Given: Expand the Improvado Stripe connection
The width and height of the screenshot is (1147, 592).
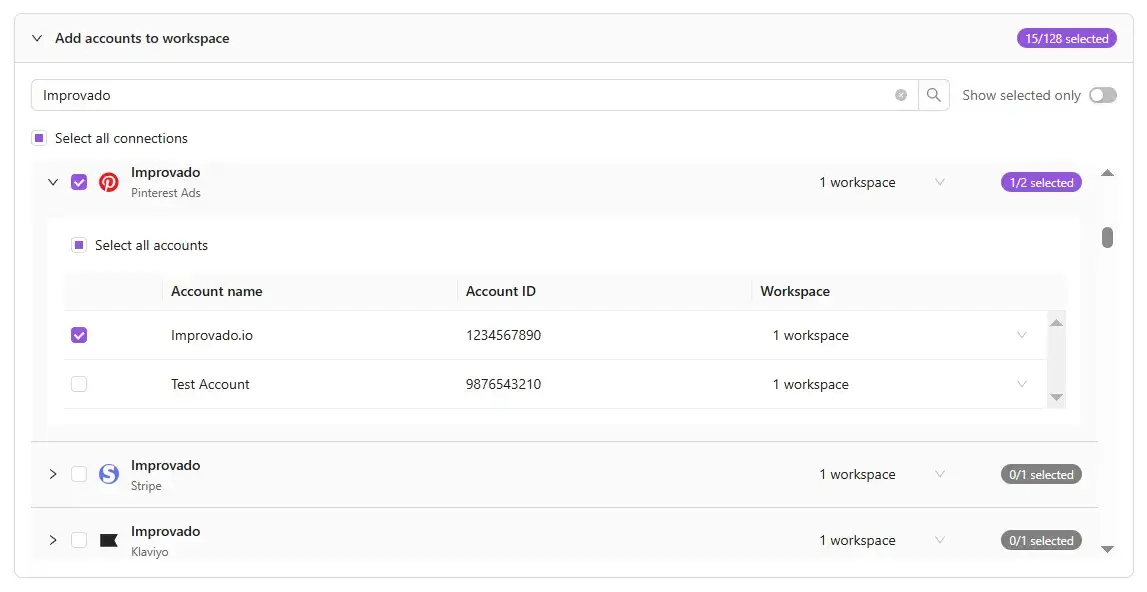Looking at the screenshot, I should click(53, 474).
